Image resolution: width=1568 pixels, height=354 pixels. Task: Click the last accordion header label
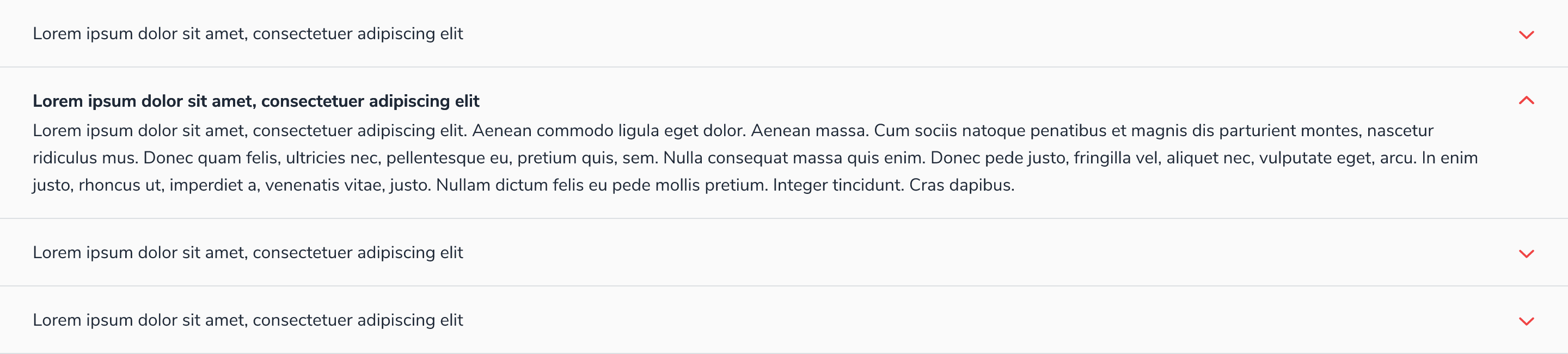pyautogui.click(x=248, y=319)
